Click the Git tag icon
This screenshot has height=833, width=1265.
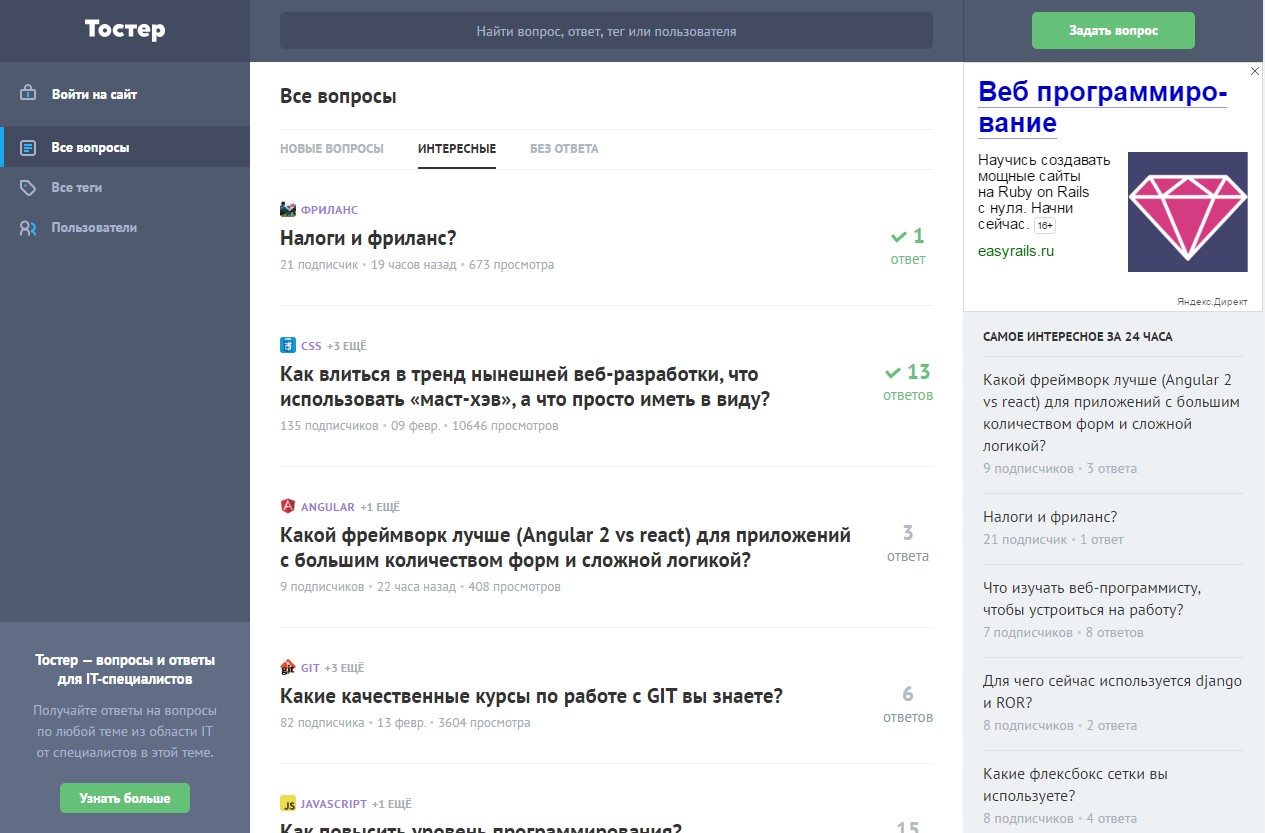tap(288, 668)
